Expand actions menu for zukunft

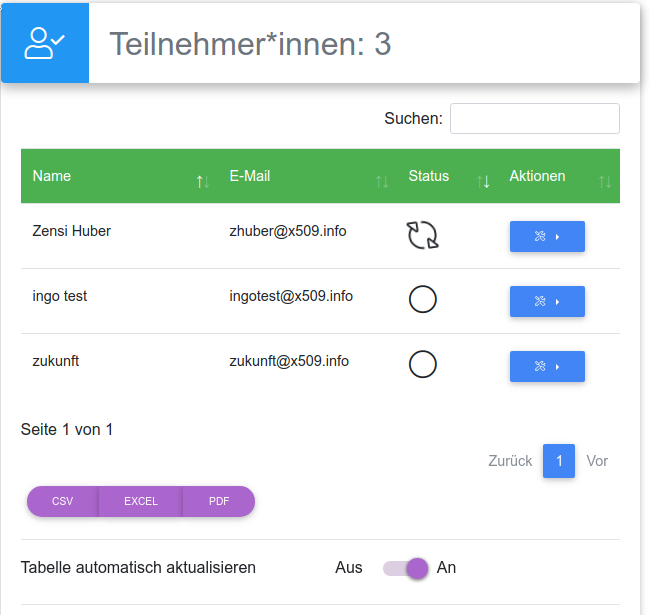tap(547, 366)
